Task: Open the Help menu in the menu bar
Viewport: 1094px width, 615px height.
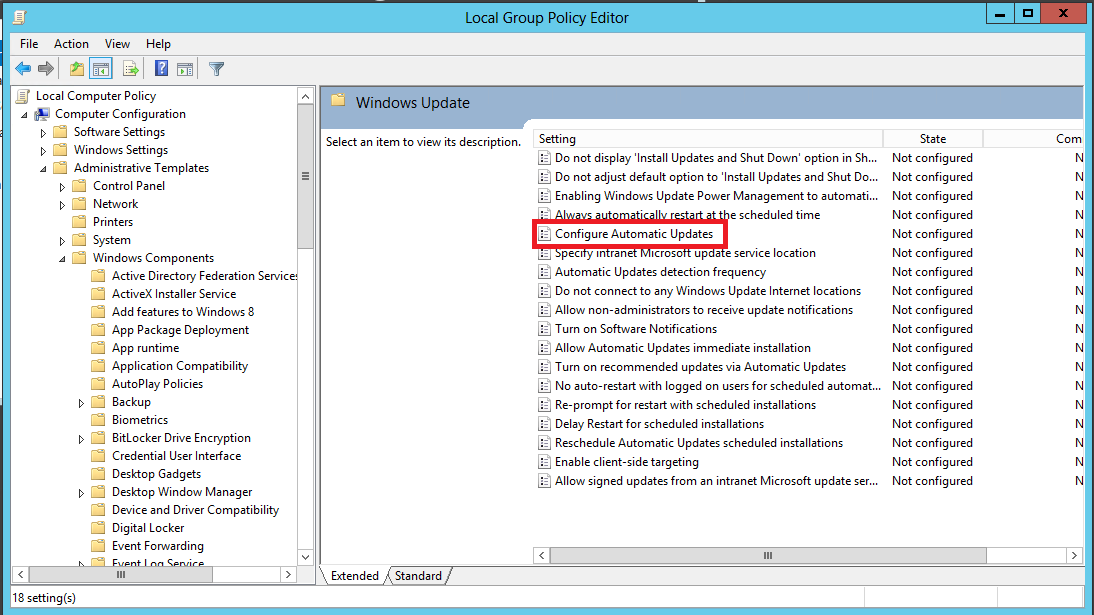Action: [x=158, y=44]
